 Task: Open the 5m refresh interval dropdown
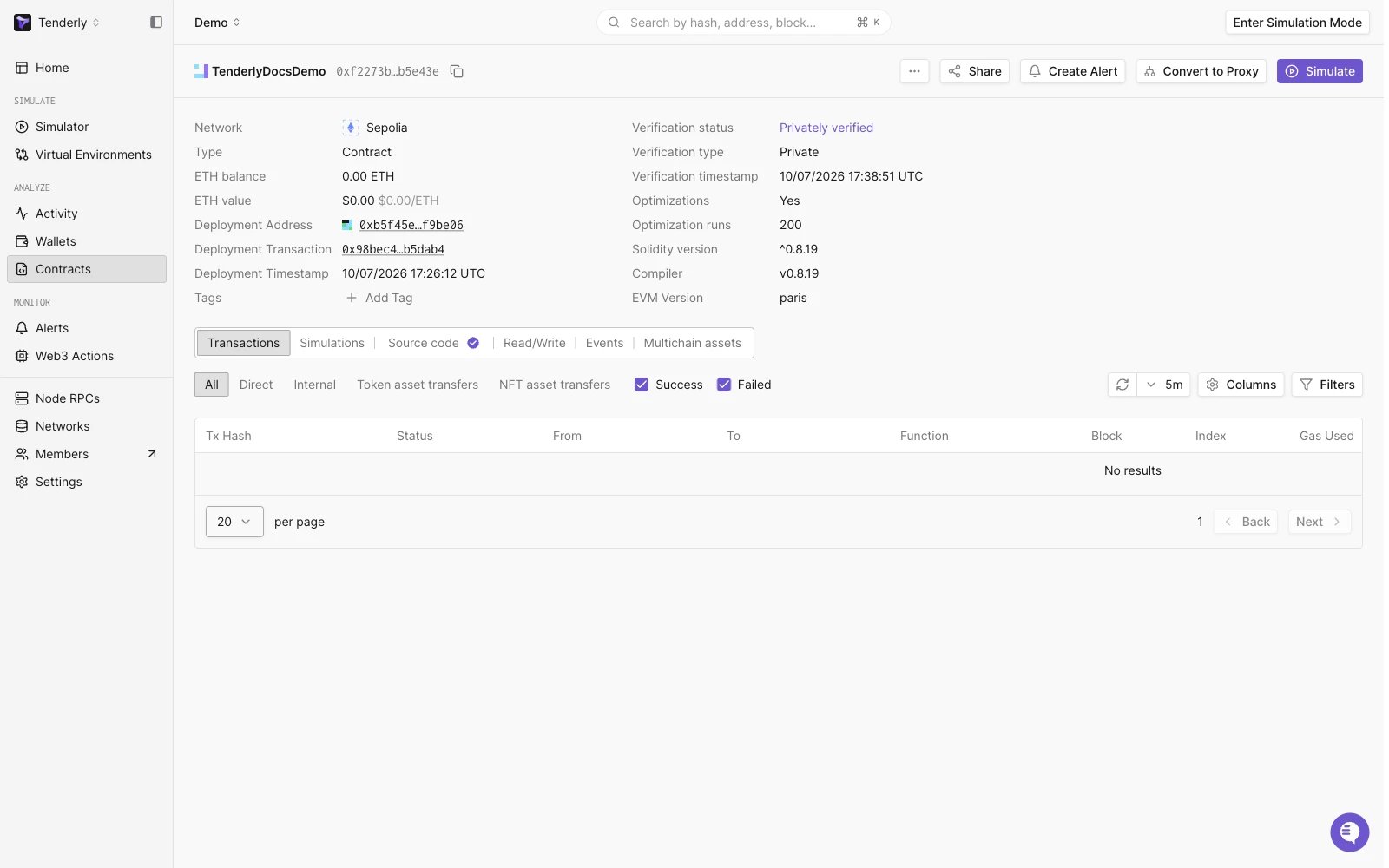pos(1163,385)
